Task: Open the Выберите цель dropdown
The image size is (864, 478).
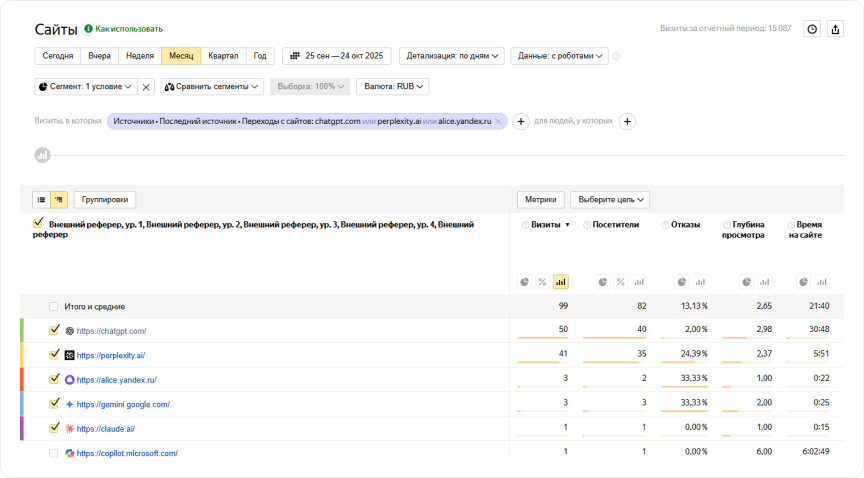Action: (610, 199)
